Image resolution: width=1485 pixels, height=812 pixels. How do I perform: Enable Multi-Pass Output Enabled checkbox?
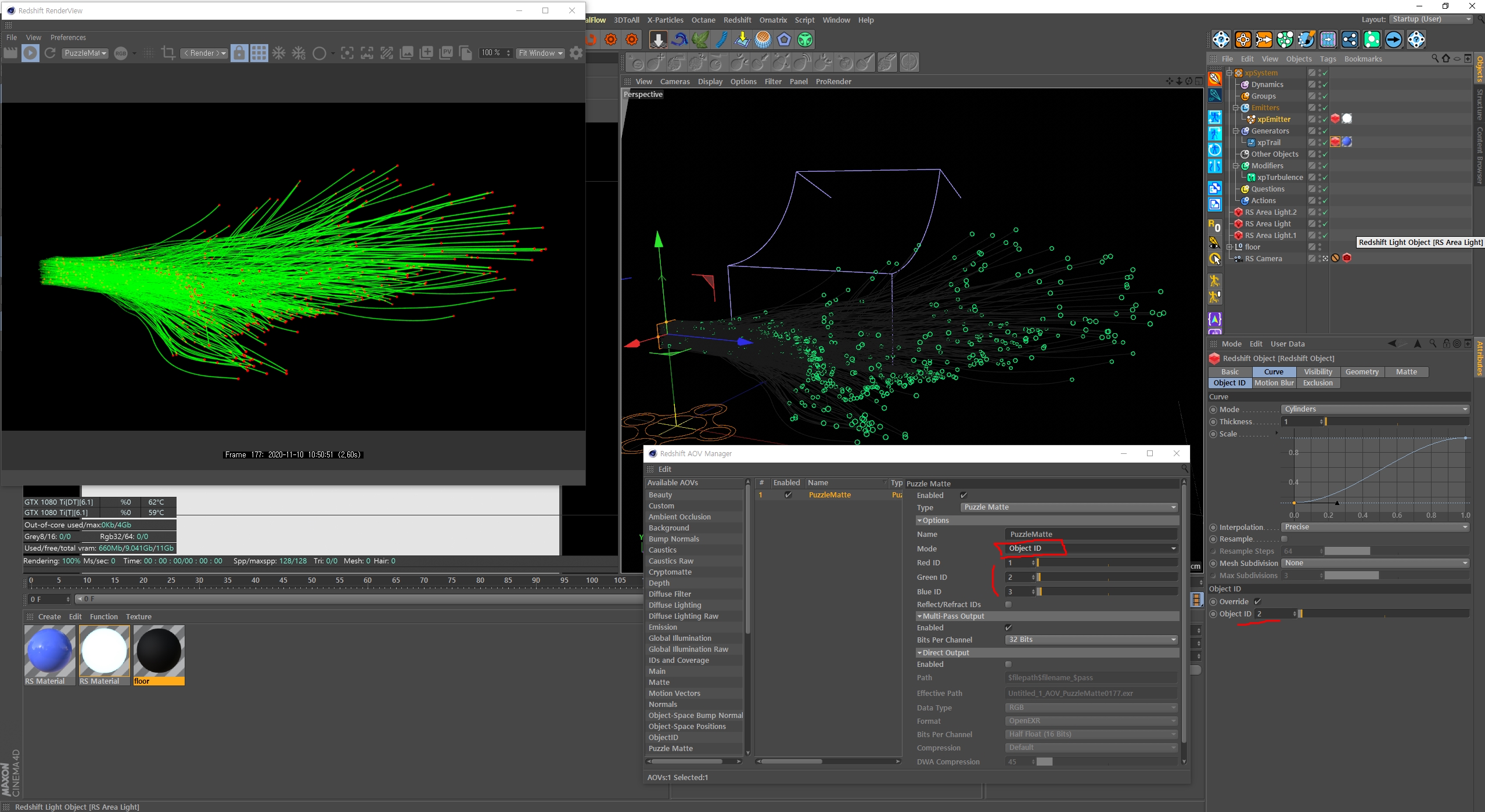pyautogui.click(x=1008, y=627)
